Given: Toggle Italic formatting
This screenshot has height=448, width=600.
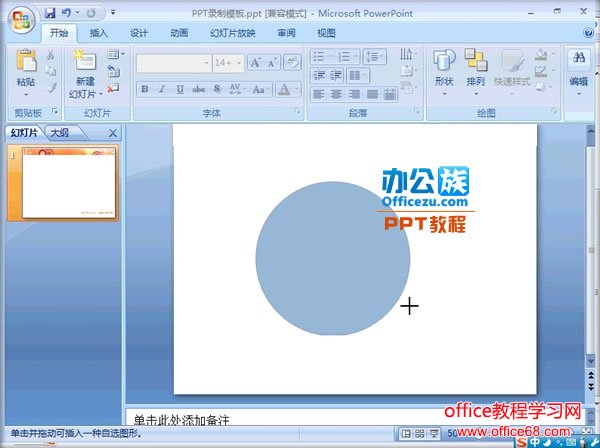Looking at the screenshot, I should point(162,90).
